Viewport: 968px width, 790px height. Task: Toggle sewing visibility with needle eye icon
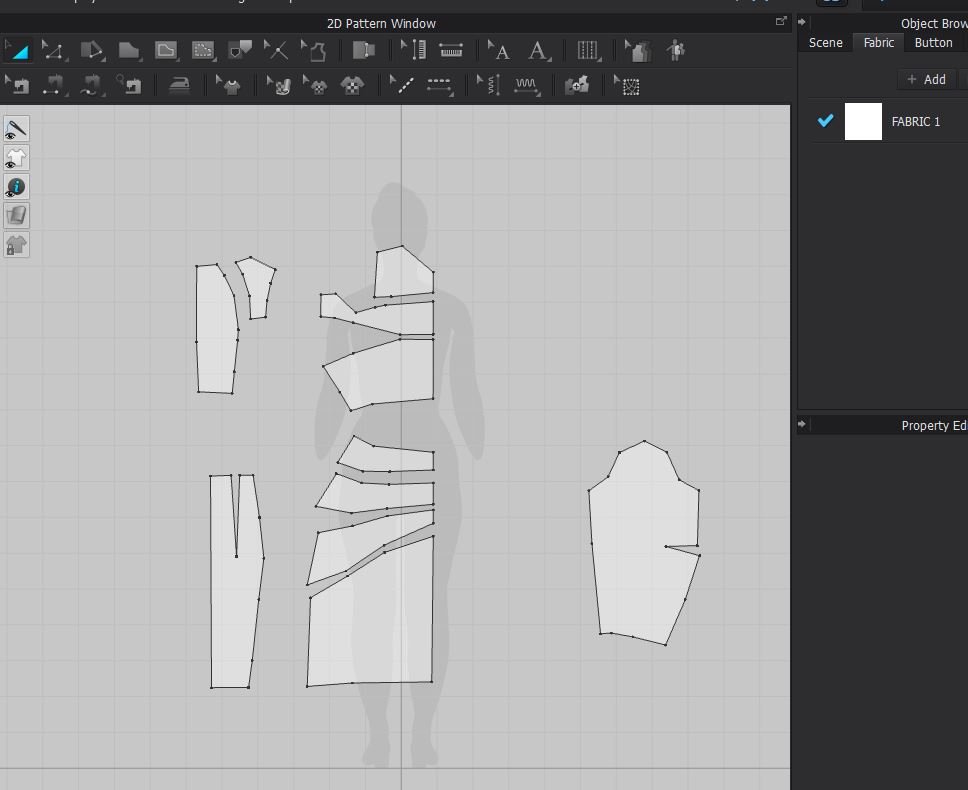16,129
